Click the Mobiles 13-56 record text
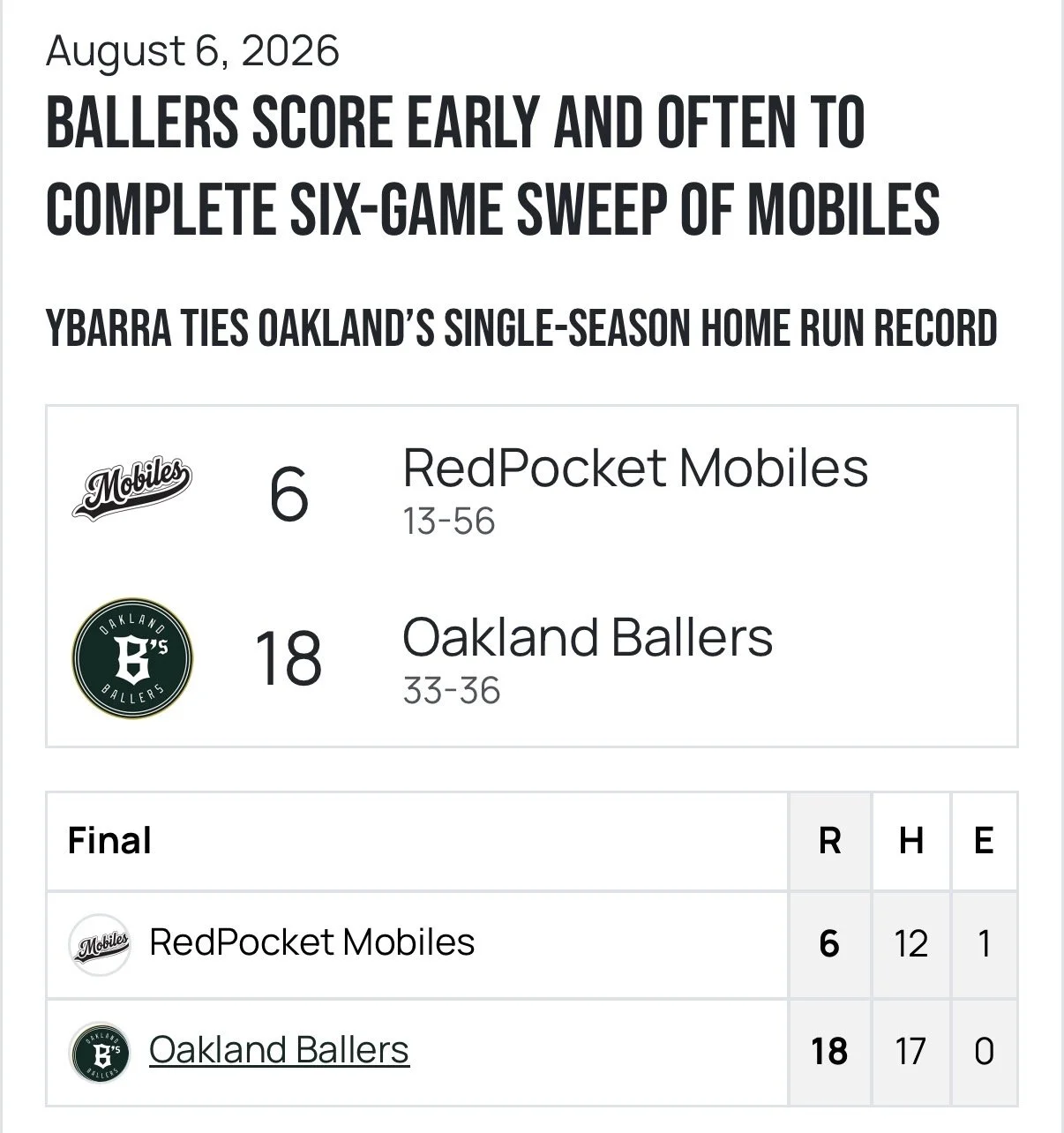 pyautogui.click(x=449, y=521)
